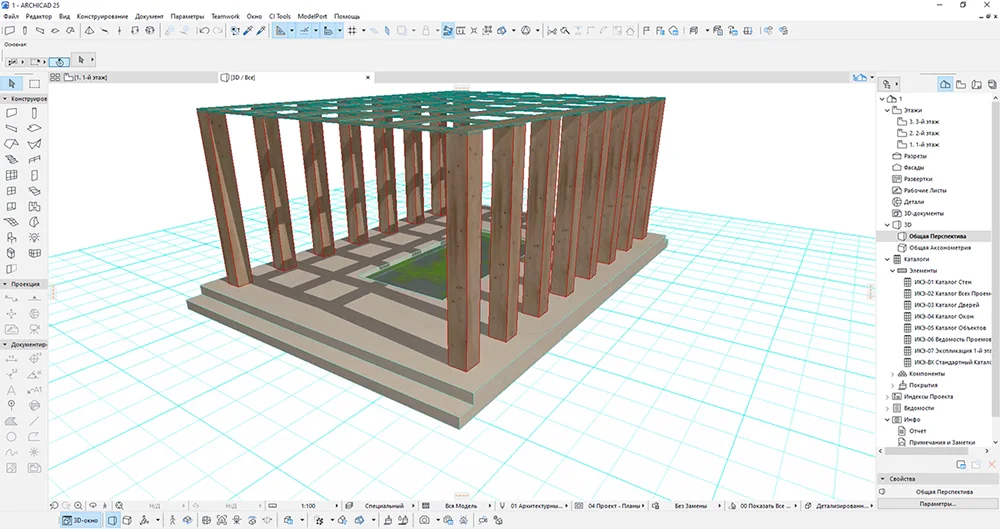Select the Marquee tool
This screenshot has height=529, width=1000.
point(34,83)
